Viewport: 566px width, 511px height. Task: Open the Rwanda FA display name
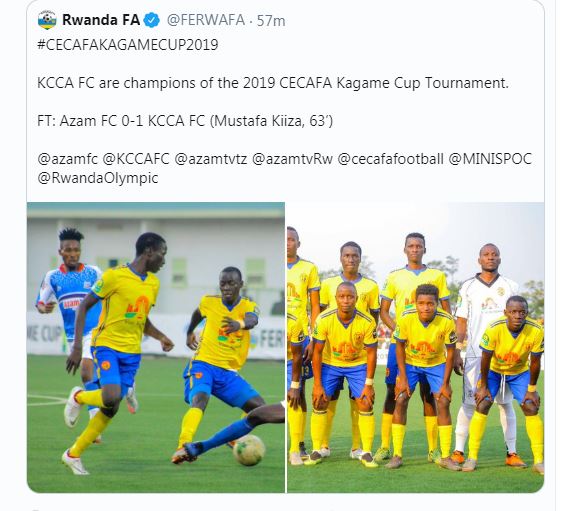pos(101,20)
